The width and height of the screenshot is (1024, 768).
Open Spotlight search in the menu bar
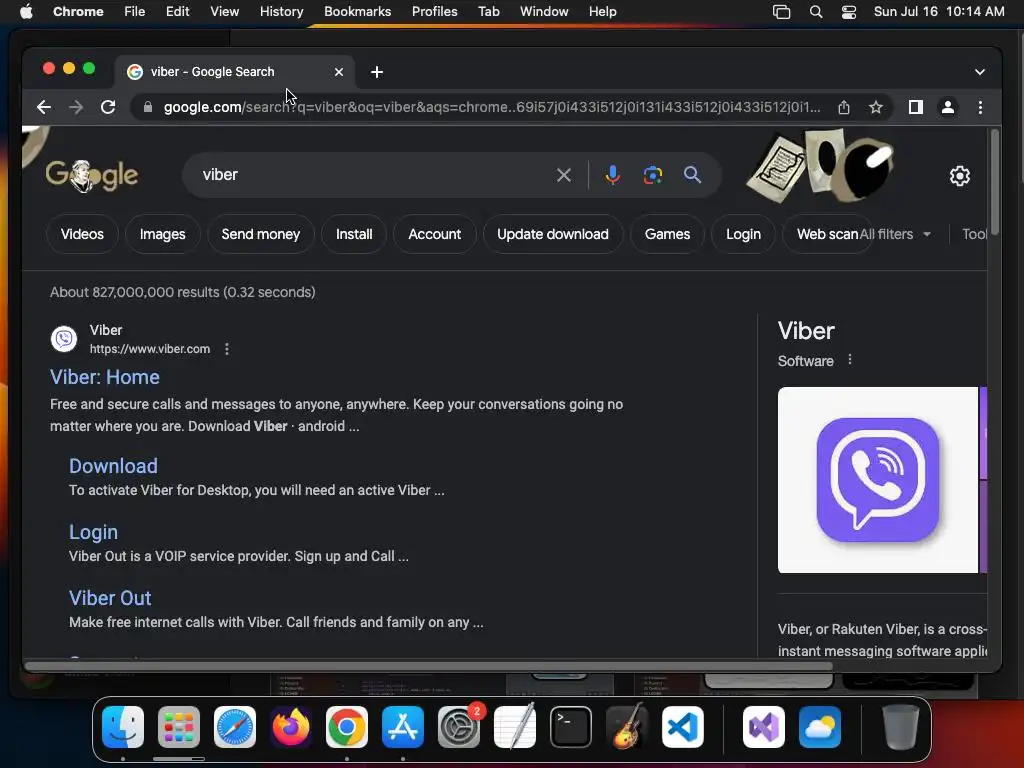[x=816, y=12]
